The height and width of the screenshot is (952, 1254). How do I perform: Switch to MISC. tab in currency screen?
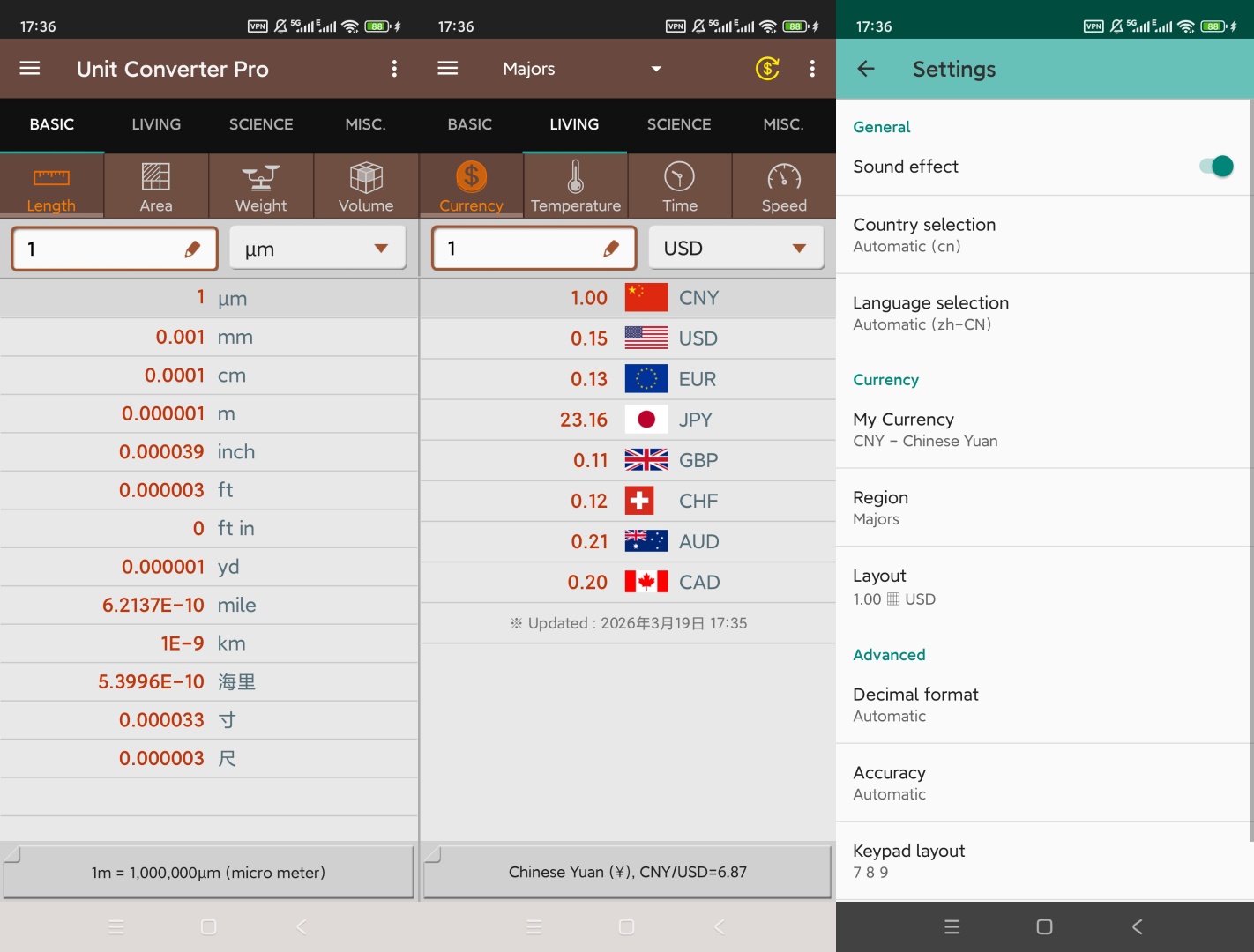coord(784,124)
